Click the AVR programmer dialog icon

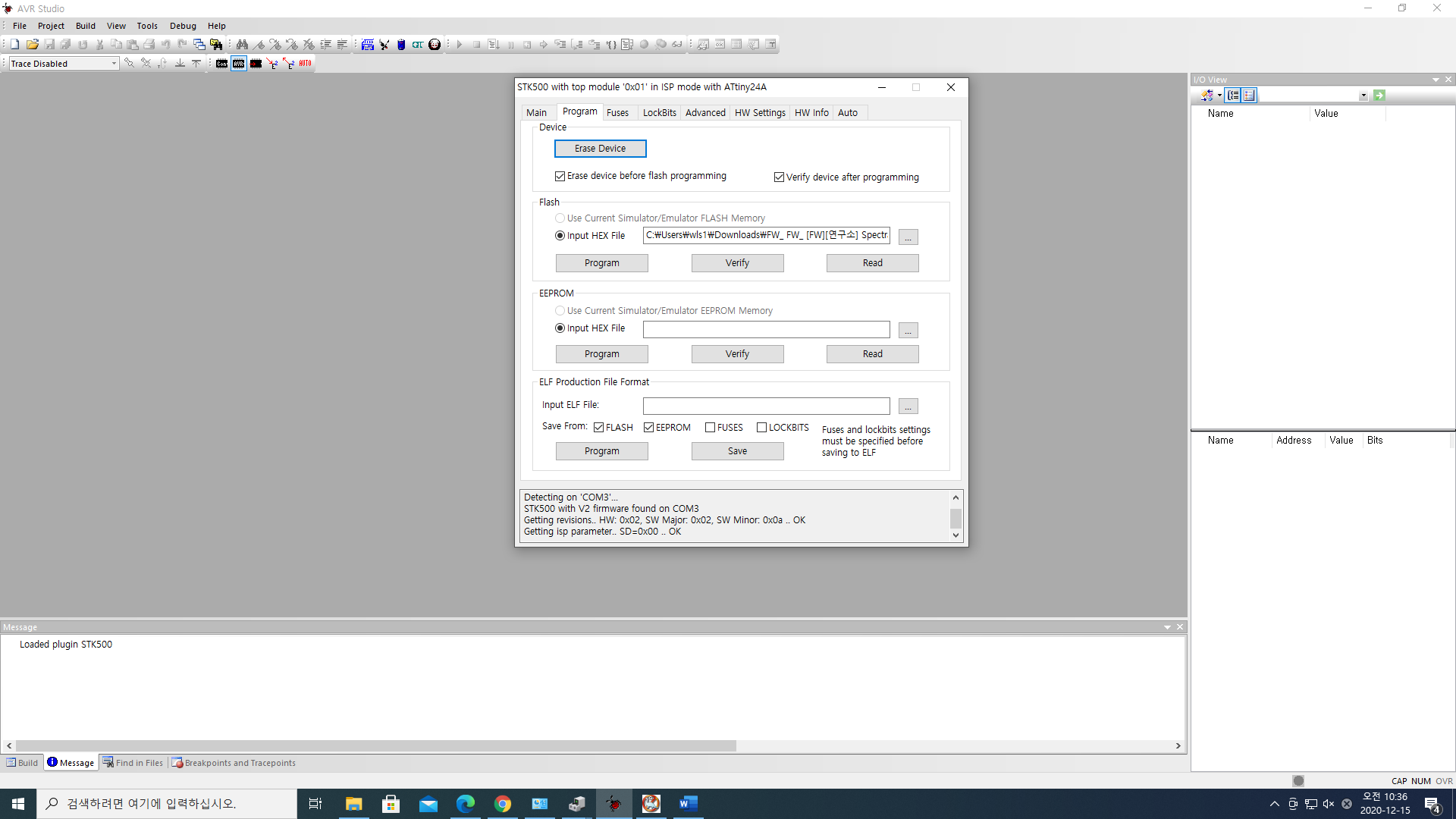click(x=239, y=64)
